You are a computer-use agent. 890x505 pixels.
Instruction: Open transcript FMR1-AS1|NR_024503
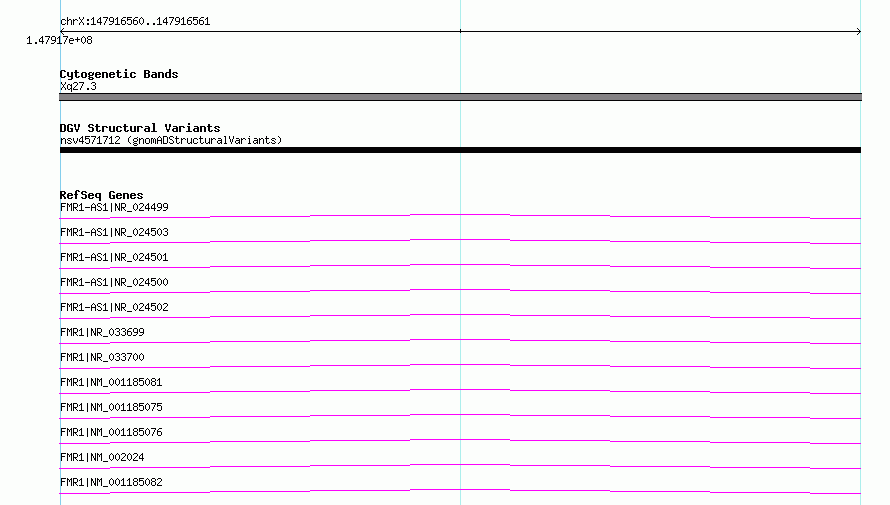point(114,232)
